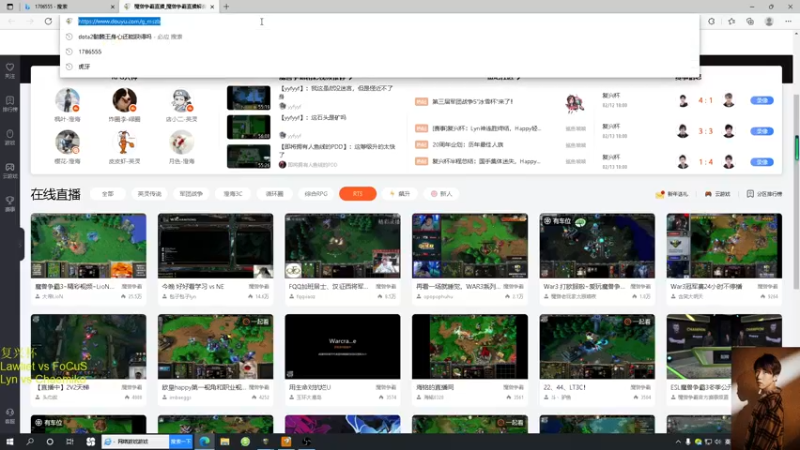Click the orange app icon on the taskbar
The image size is (800, 450).
pos(286,442)
